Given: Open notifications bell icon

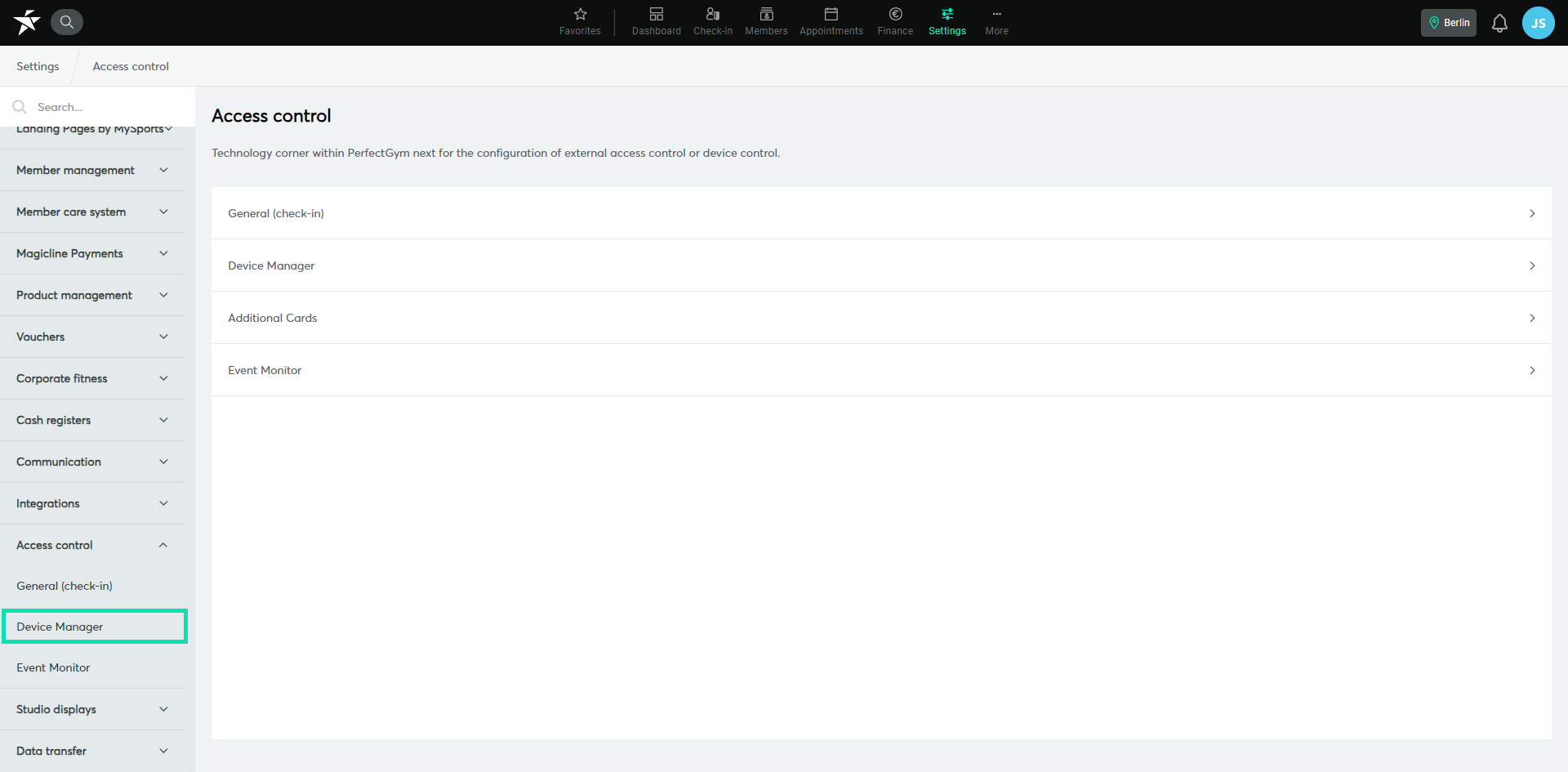Looking at the screenshot, I should point(1499,23).
